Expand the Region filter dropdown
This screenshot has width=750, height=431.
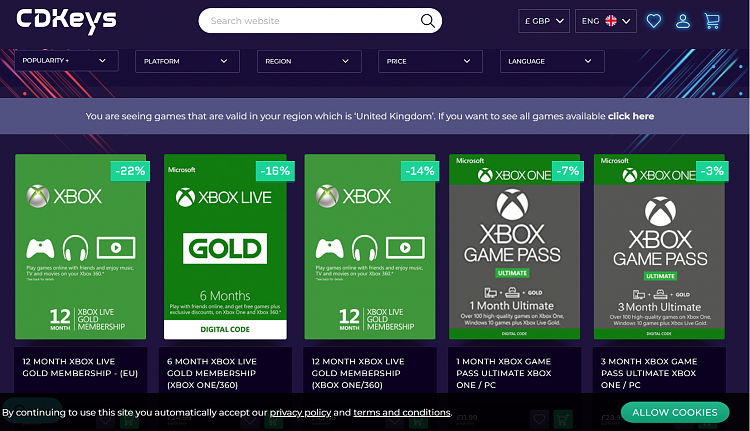309,61
